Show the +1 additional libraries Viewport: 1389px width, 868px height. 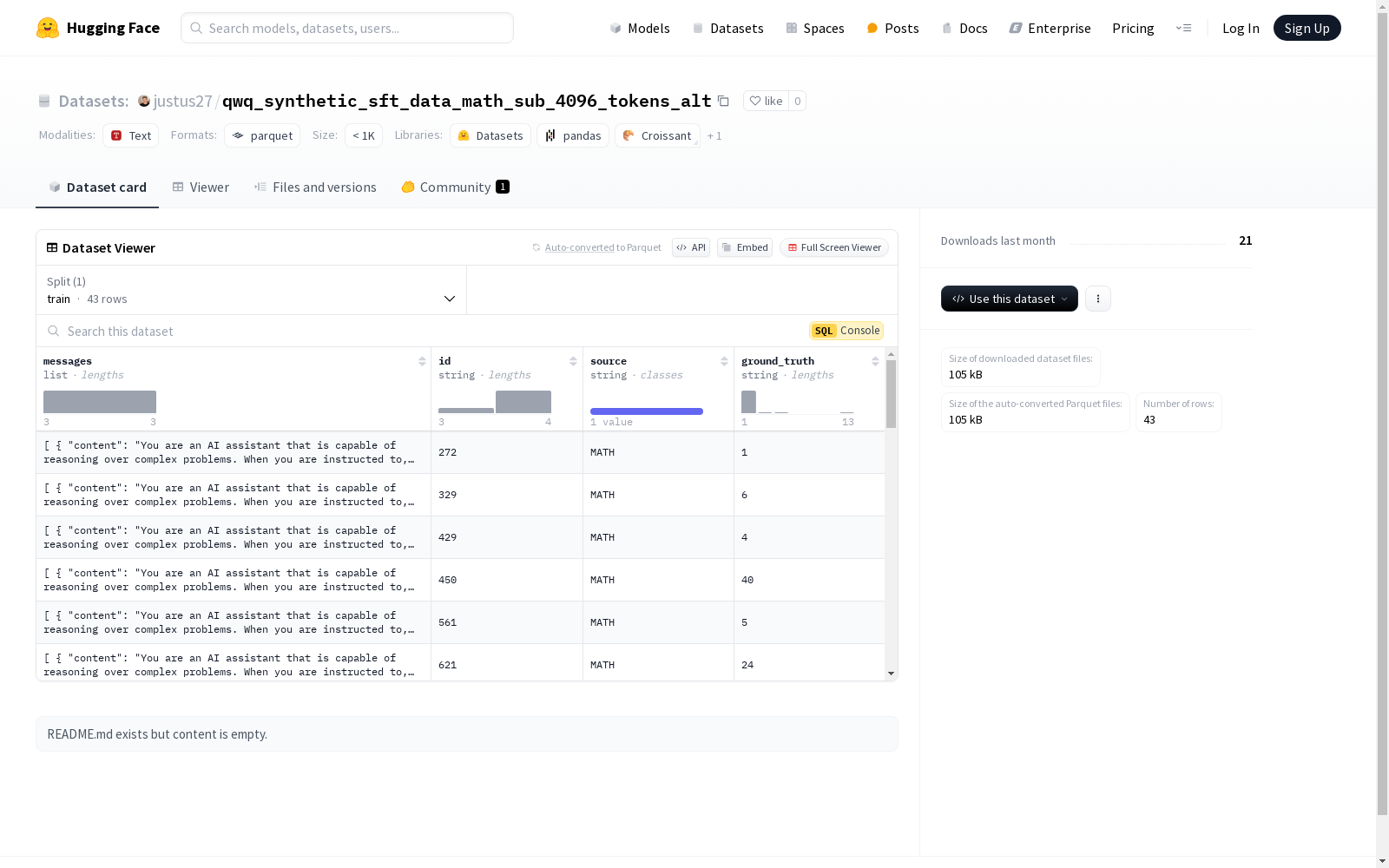(714, 135)
